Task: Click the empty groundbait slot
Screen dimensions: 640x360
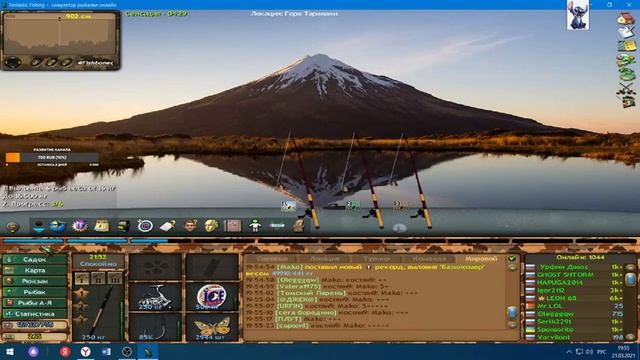Action: tap(155, 266)
